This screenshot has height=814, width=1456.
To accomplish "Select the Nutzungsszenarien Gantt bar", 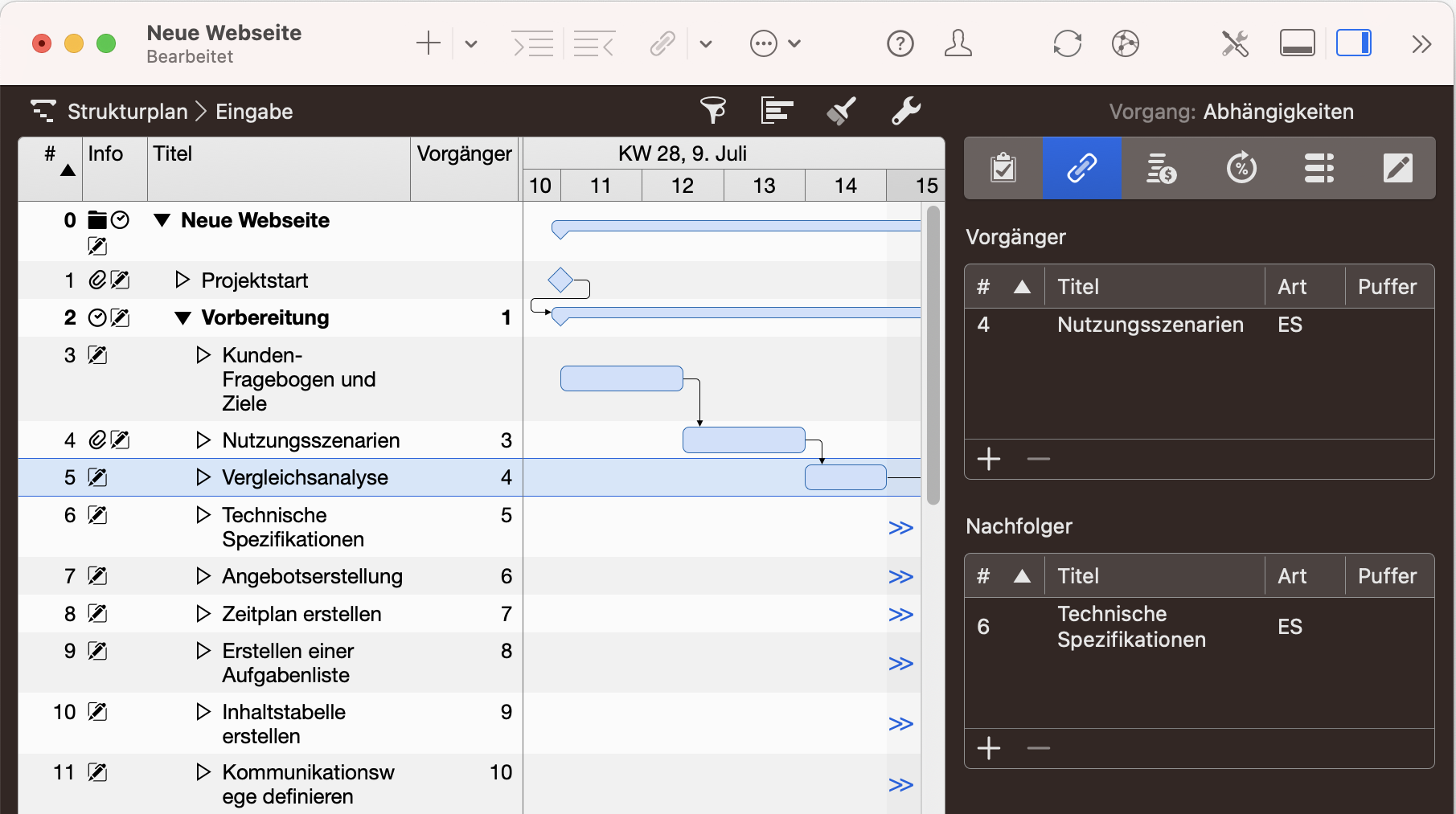I will pos(744,440).
